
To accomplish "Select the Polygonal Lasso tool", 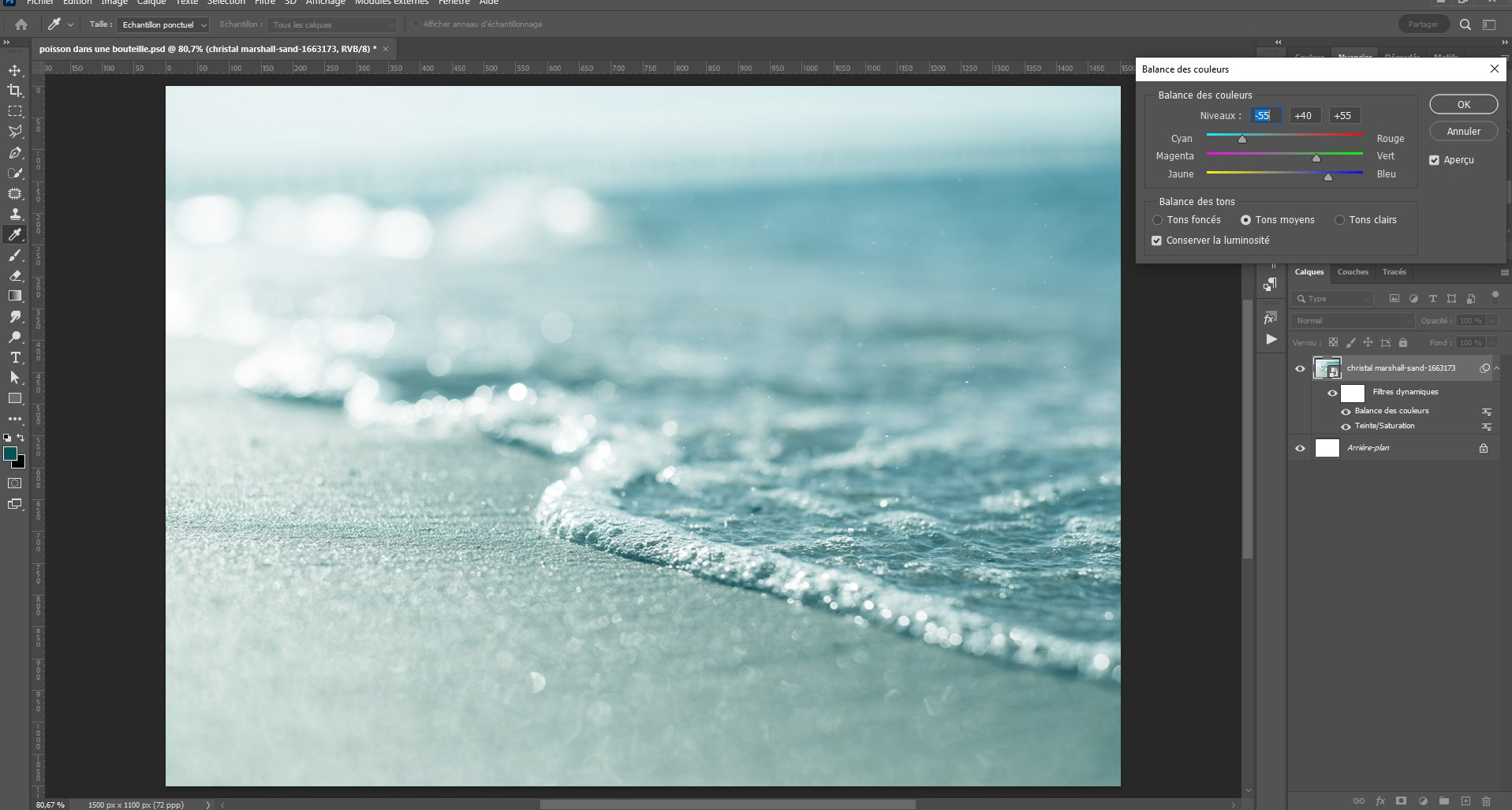I will tap(15, 132).
